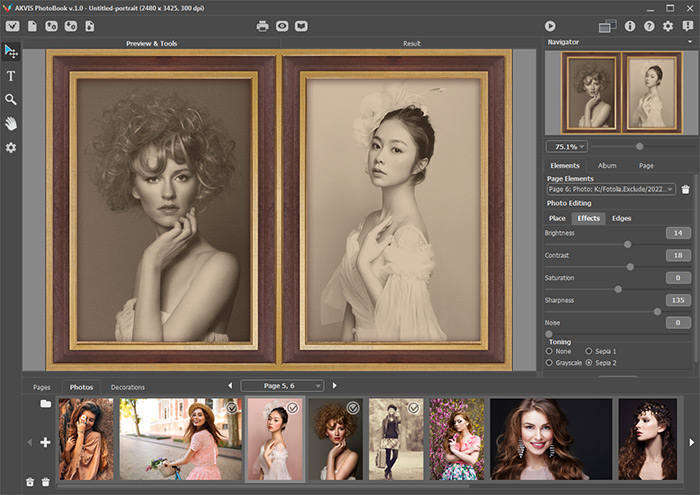Toggle checkmark on curly-haired woman thumbnail
The width and height of the screenshot is (700, 495).
pyautogui.click(x=353, y=408)
